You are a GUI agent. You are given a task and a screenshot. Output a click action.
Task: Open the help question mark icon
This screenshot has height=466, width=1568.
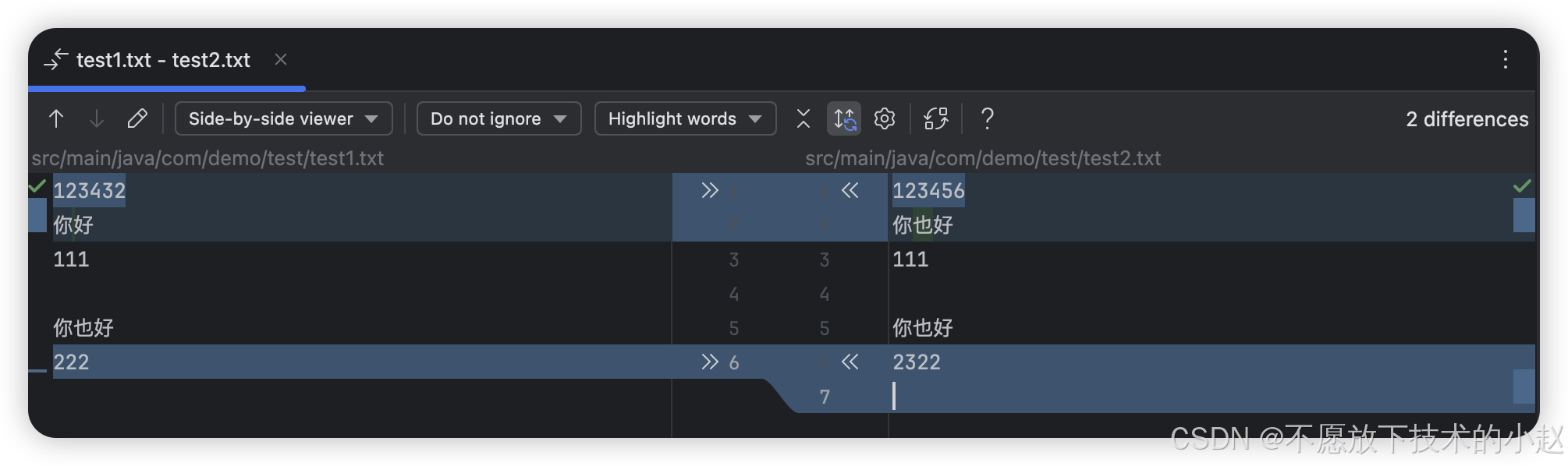coord(987,118)
